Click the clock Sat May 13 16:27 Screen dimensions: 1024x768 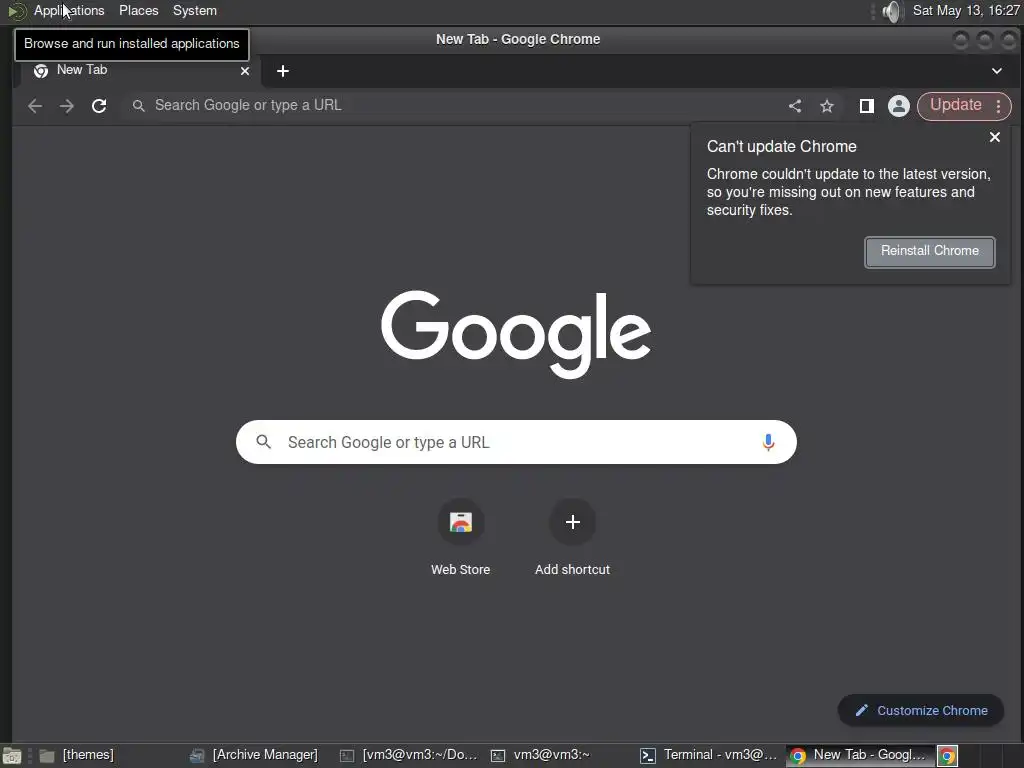pyautogui.click(x=966, y=10)
